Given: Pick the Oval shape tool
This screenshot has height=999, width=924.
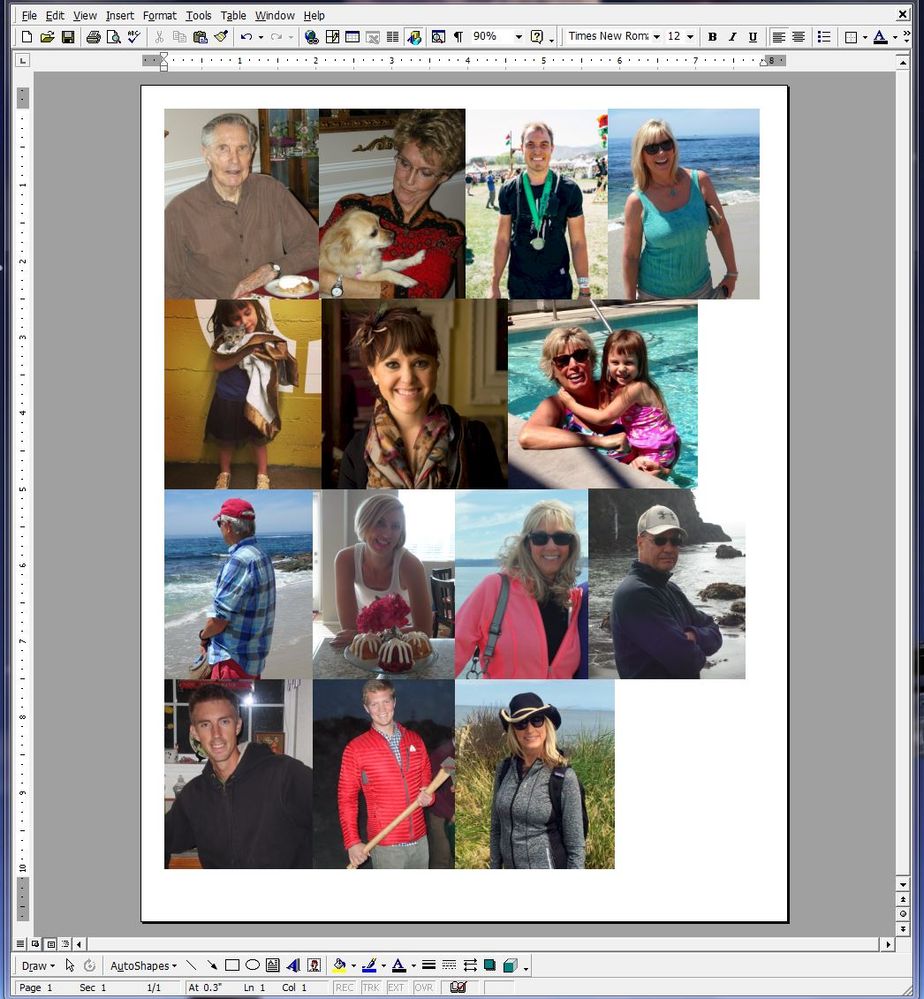Looking at the screenshot, I should point(252,966).
